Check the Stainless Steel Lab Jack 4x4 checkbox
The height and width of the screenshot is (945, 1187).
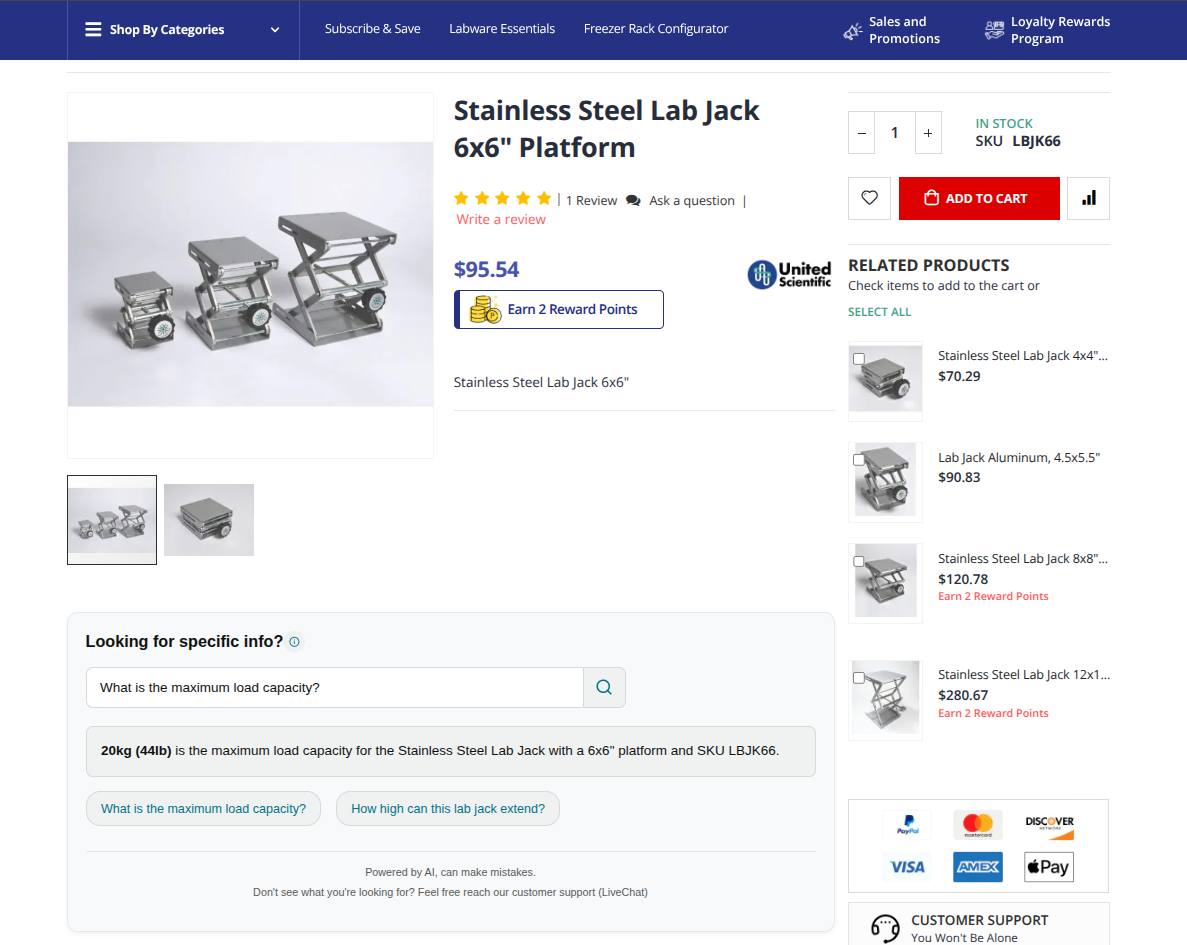(x=858, y=359)
